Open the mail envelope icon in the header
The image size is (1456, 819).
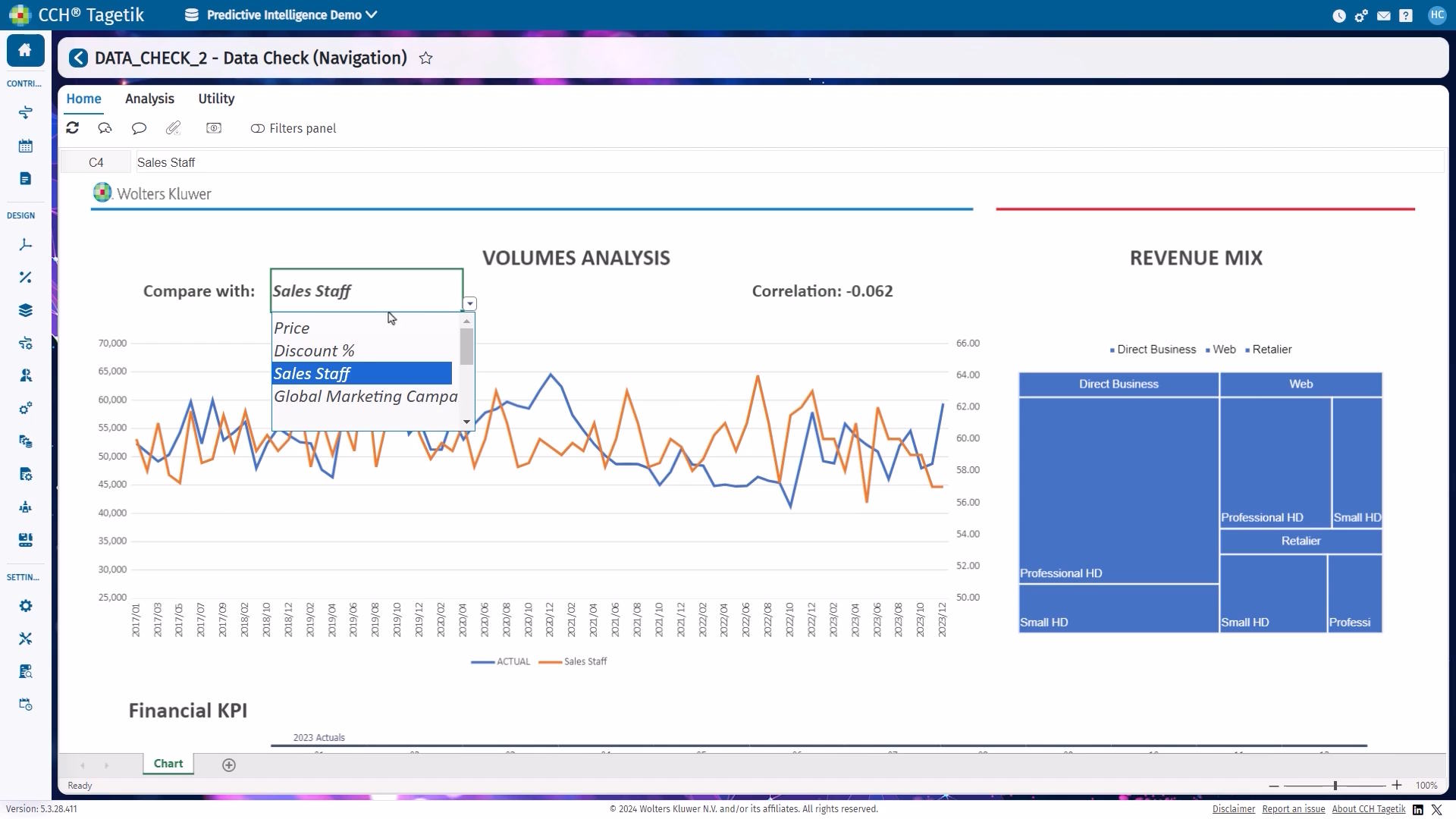point(1384,15)
